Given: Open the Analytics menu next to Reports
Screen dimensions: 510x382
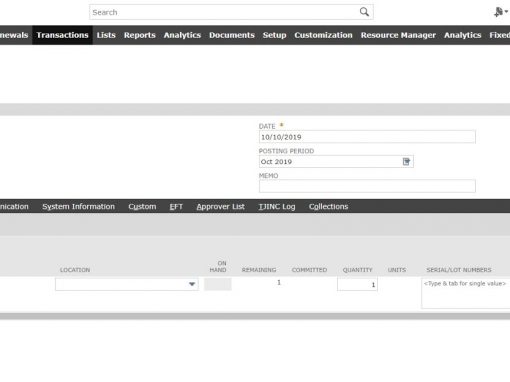Looking at the screenshot, I should coord(182,35).
